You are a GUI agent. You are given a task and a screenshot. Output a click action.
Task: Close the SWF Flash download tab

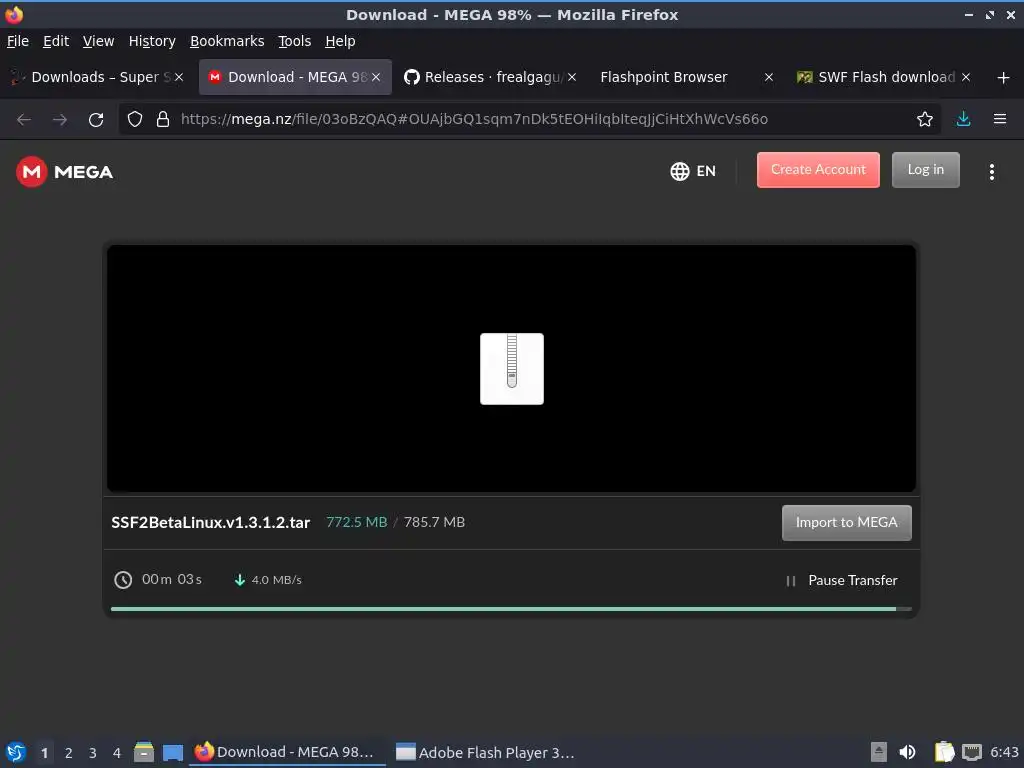(x=966, y=77)
